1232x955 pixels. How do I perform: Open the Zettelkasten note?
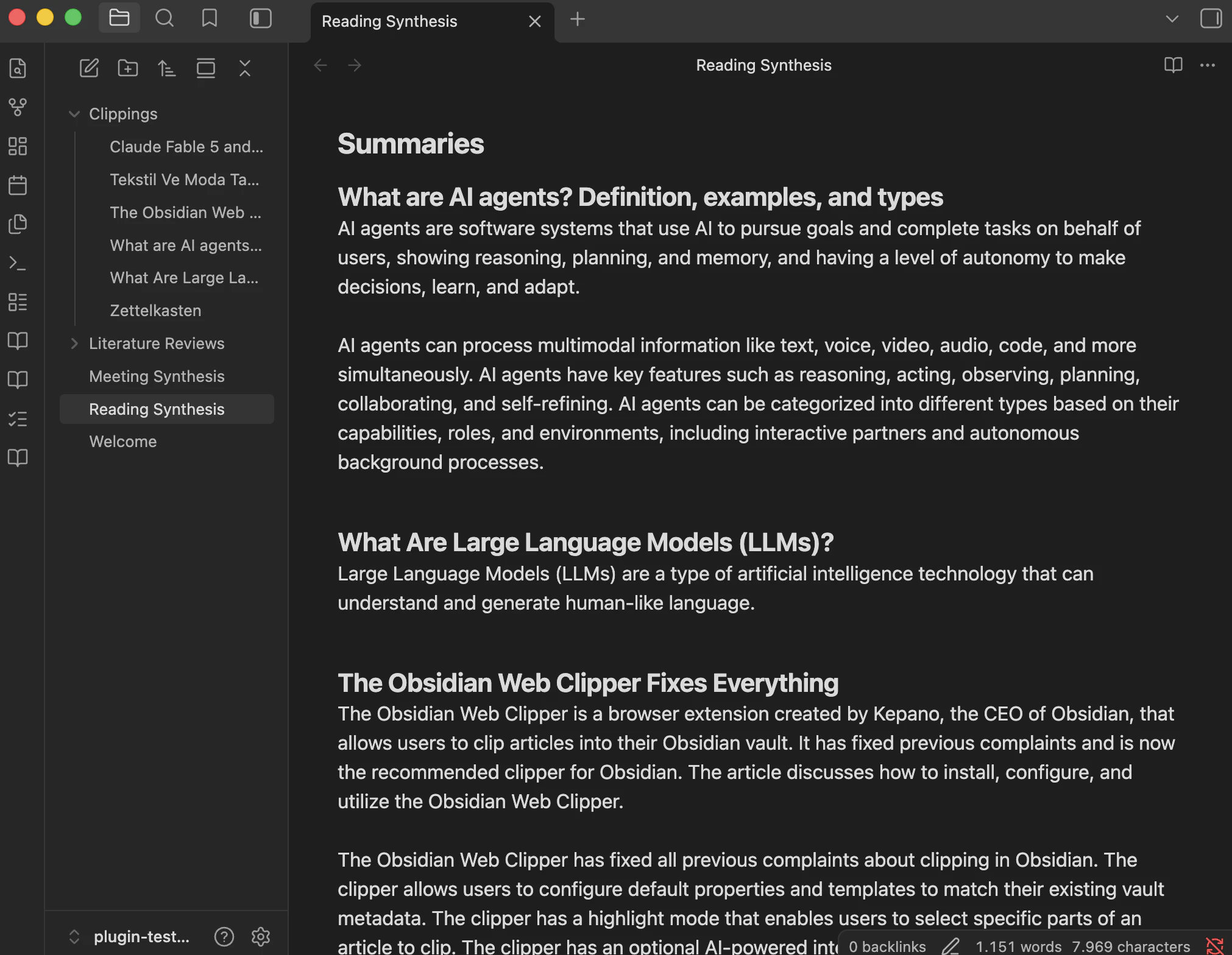pyautogui.click(x=155, y=311)
